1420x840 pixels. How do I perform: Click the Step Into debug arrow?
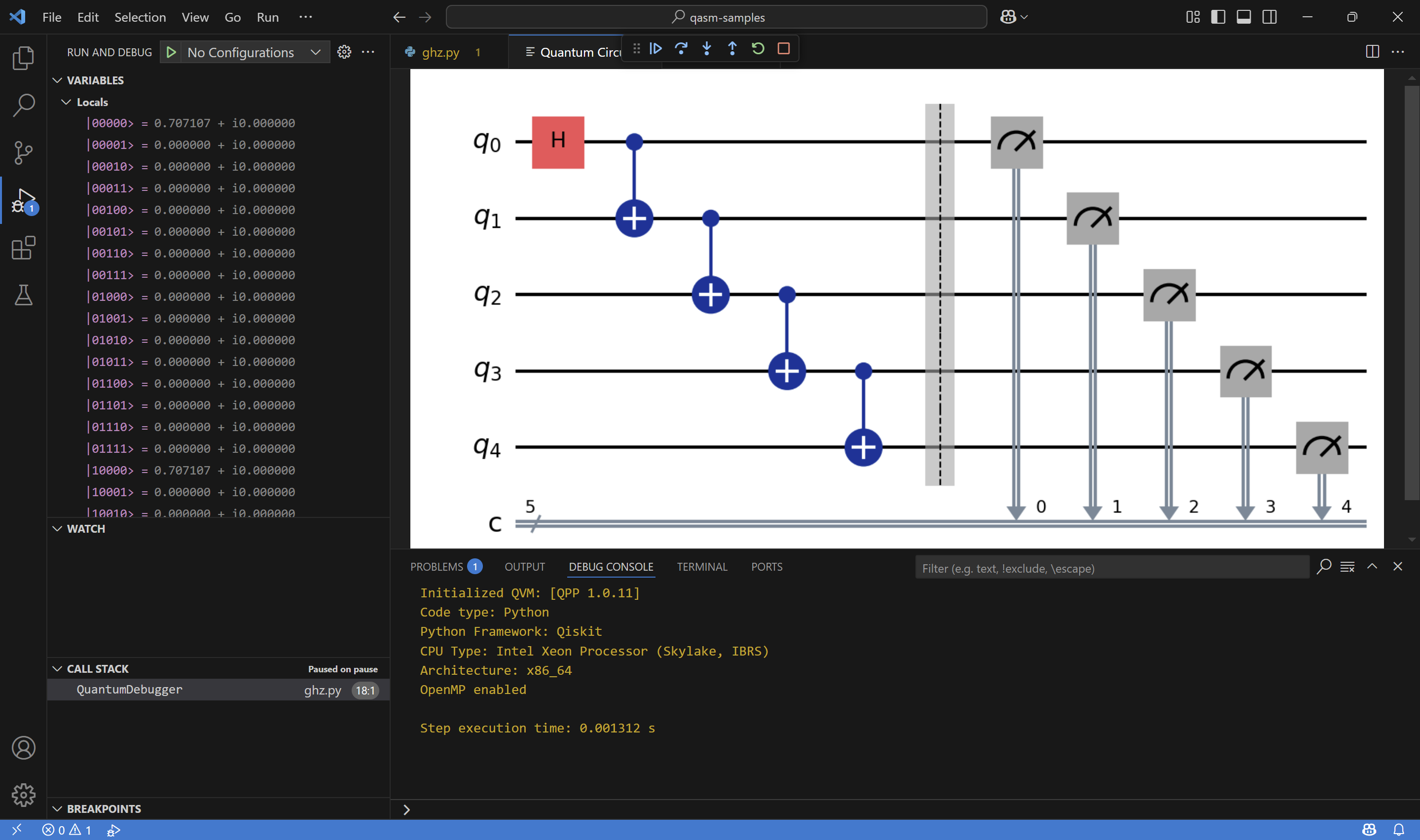(x=706, y=49)
